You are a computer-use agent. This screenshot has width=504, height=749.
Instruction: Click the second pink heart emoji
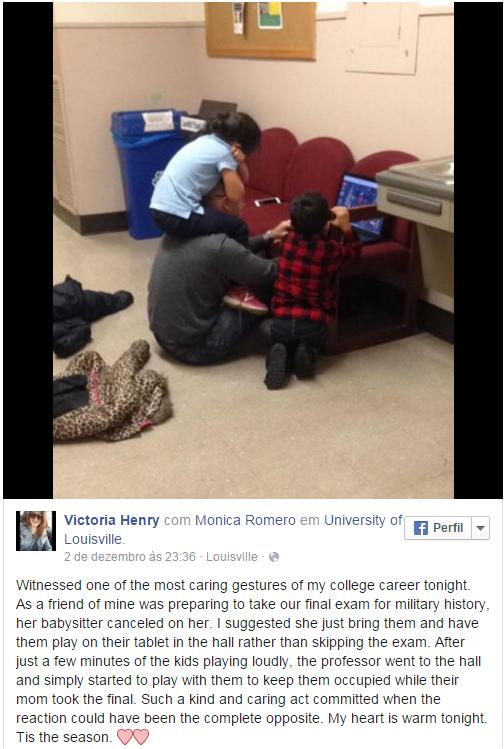[x=141, y=737]
